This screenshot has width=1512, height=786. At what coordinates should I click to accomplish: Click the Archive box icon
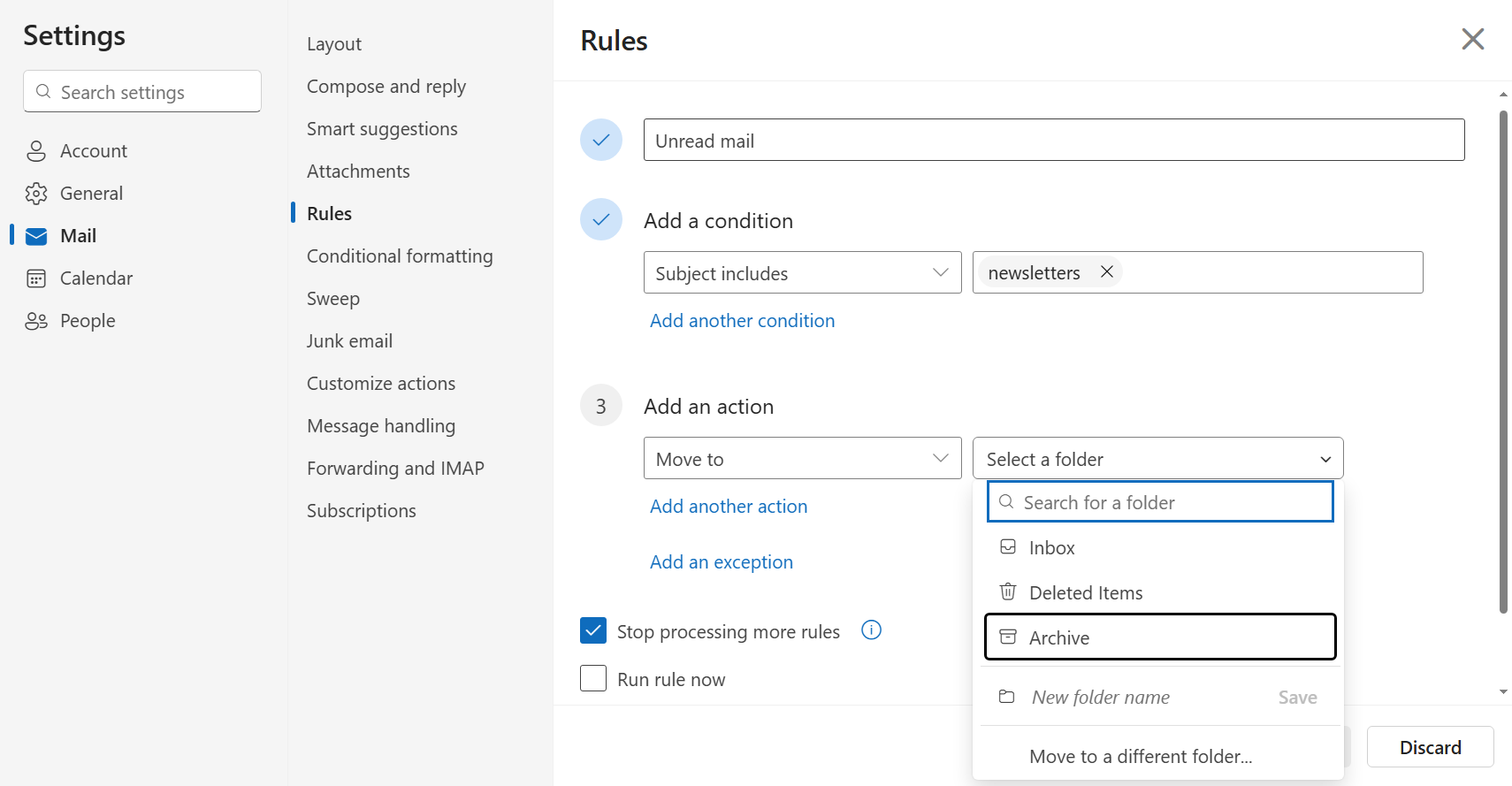tap(1008, 637)
